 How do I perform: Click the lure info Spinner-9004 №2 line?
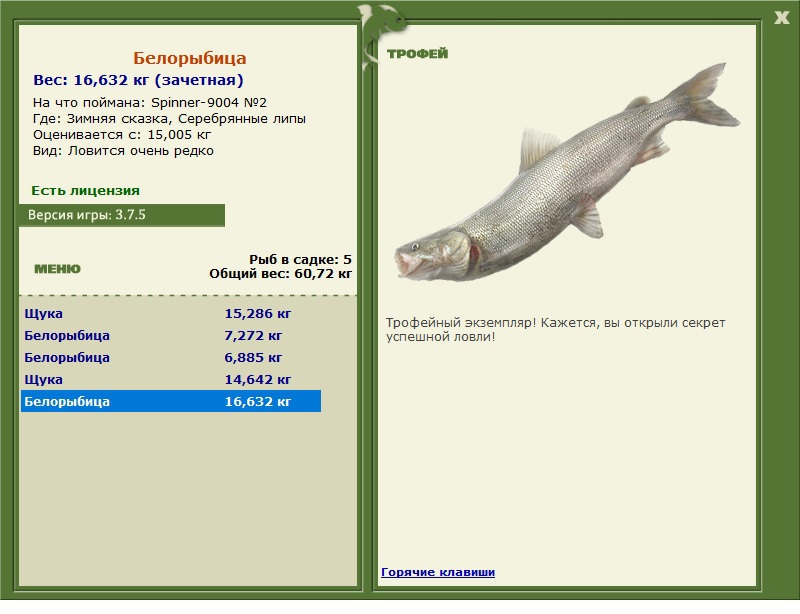pyautogui.click(x=149, y=103)
